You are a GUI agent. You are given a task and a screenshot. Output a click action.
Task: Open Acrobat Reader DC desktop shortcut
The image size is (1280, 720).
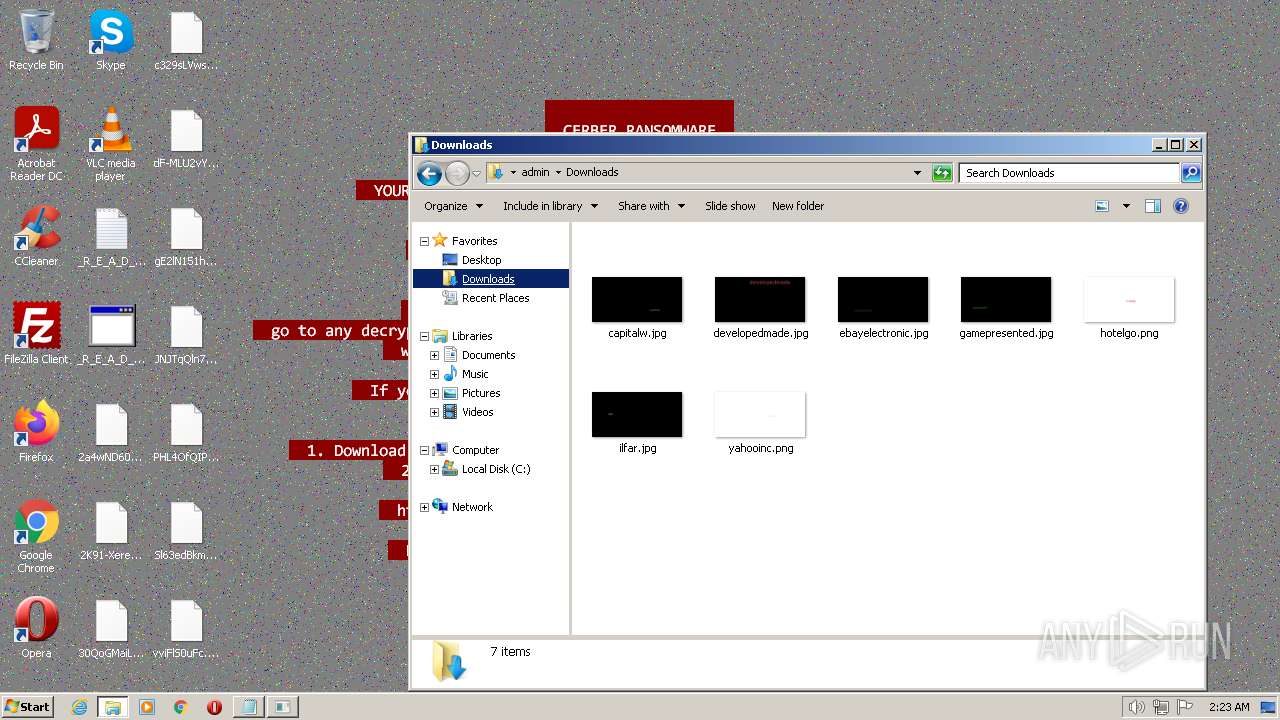point(36,144)
